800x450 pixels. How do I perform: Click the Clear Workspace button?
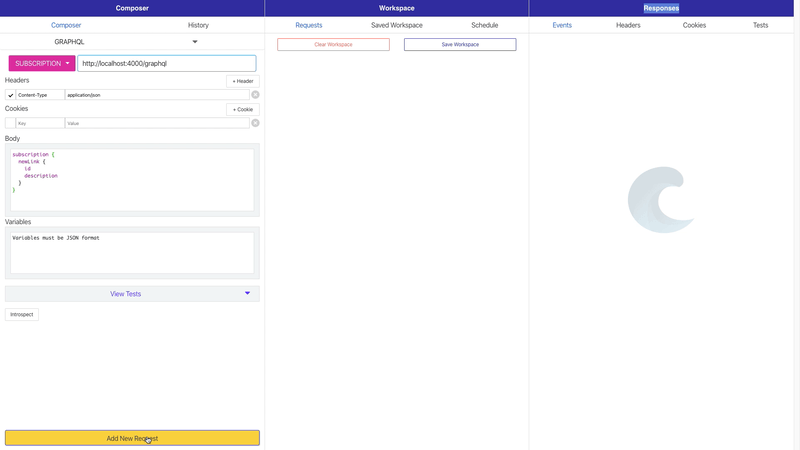(x=333, y=44)
